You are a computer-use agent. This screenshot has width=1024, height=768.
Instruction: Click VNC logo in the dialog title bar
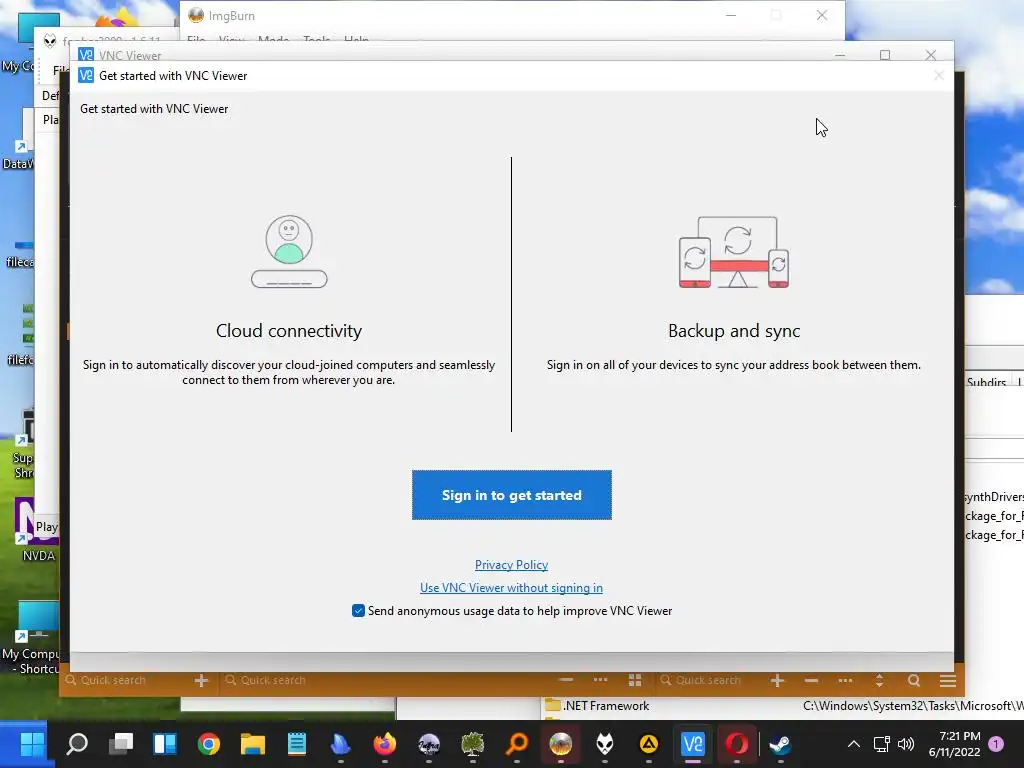point(86,76)
